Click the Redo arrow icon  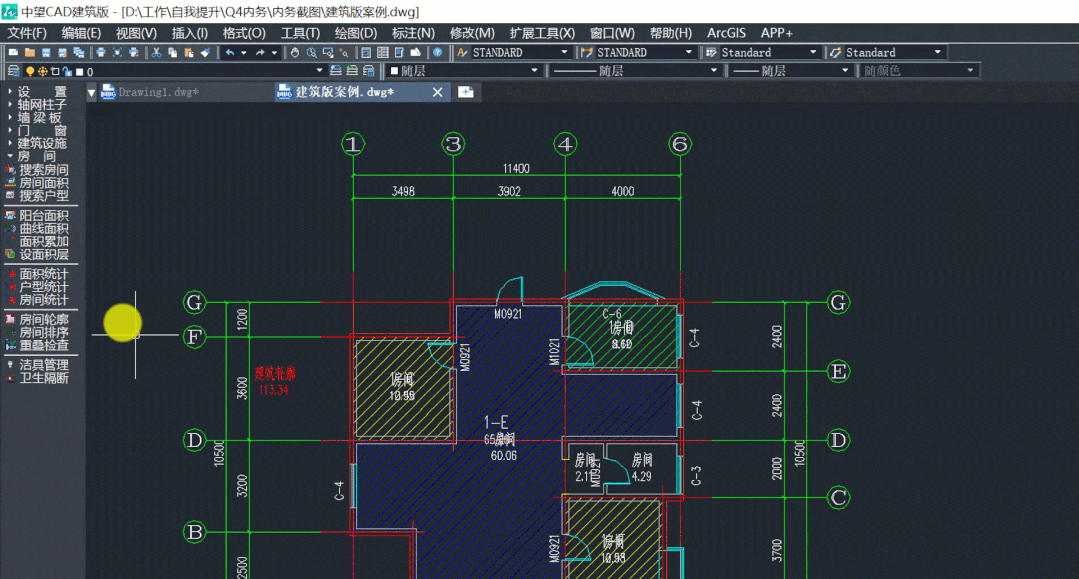pos(260,52)
